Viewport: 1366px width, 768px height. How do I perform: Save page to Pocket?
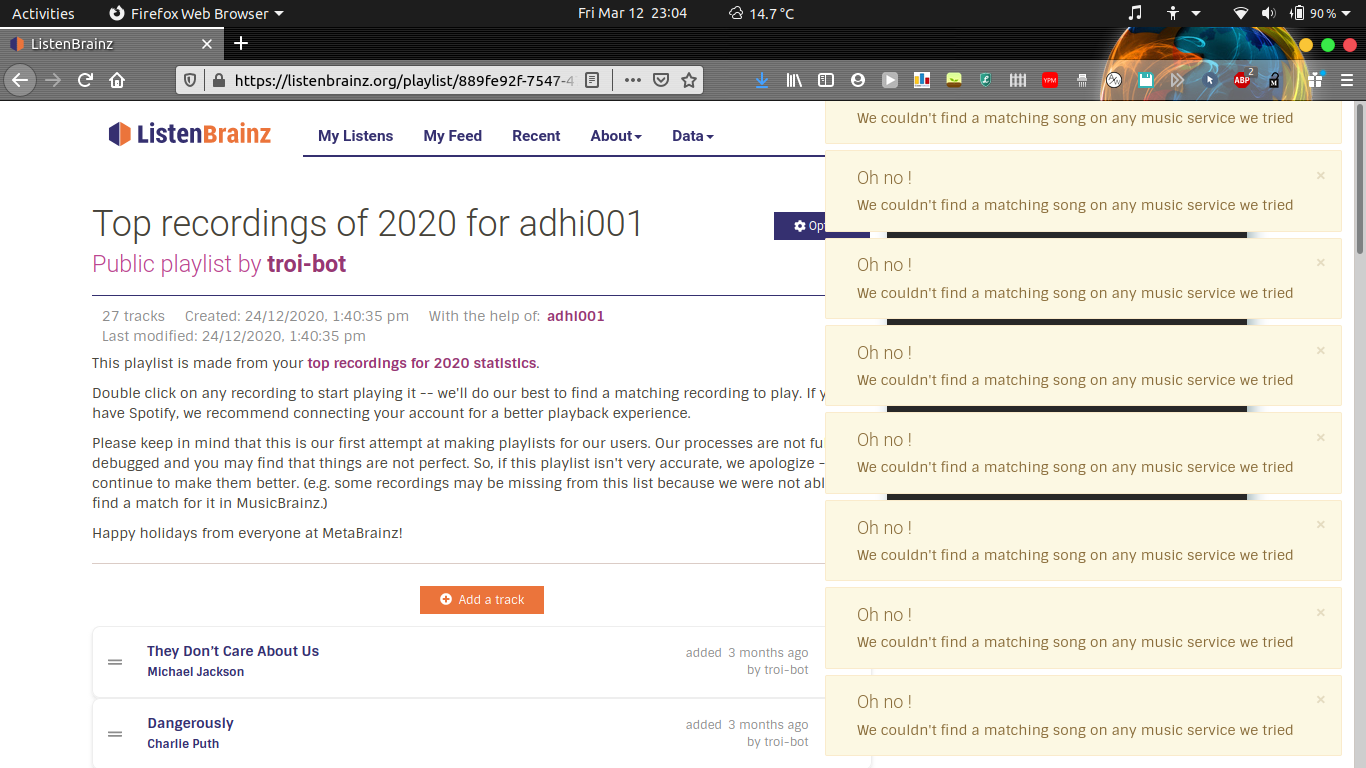pyautogui.click(x=661, y=80)
